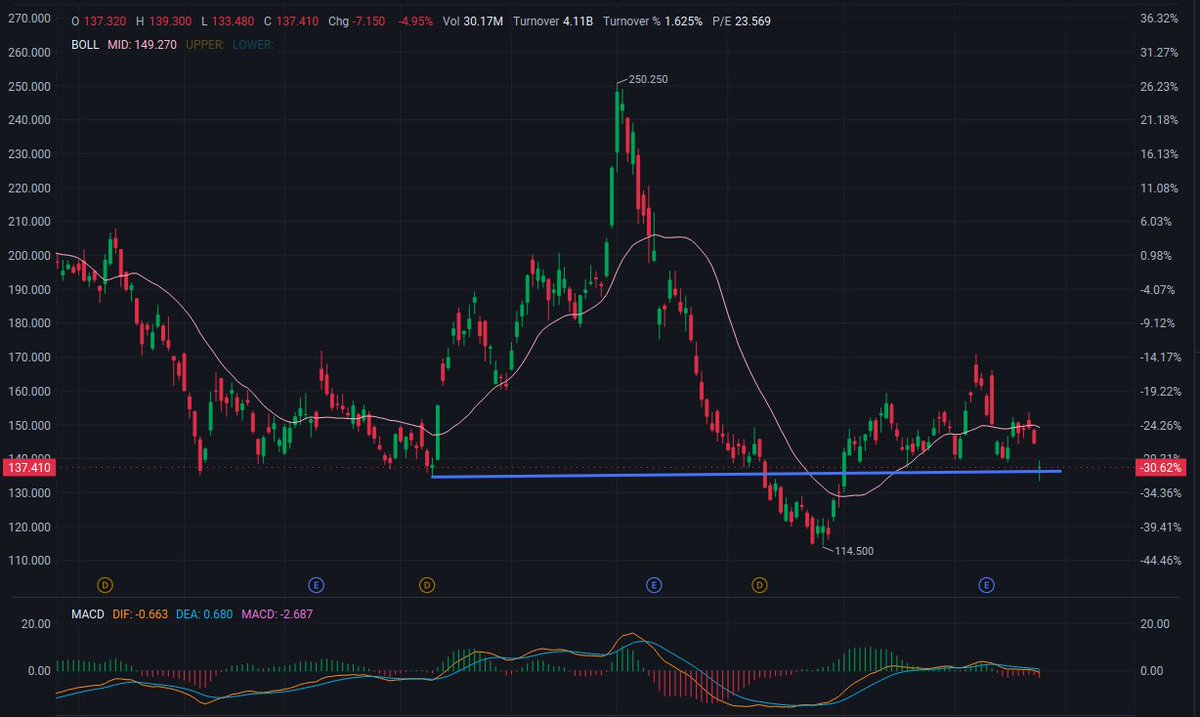Viewport: 1200px width, 717px height.
Task: Click the rightmost D dividend event marker
Action: (759, 584)
